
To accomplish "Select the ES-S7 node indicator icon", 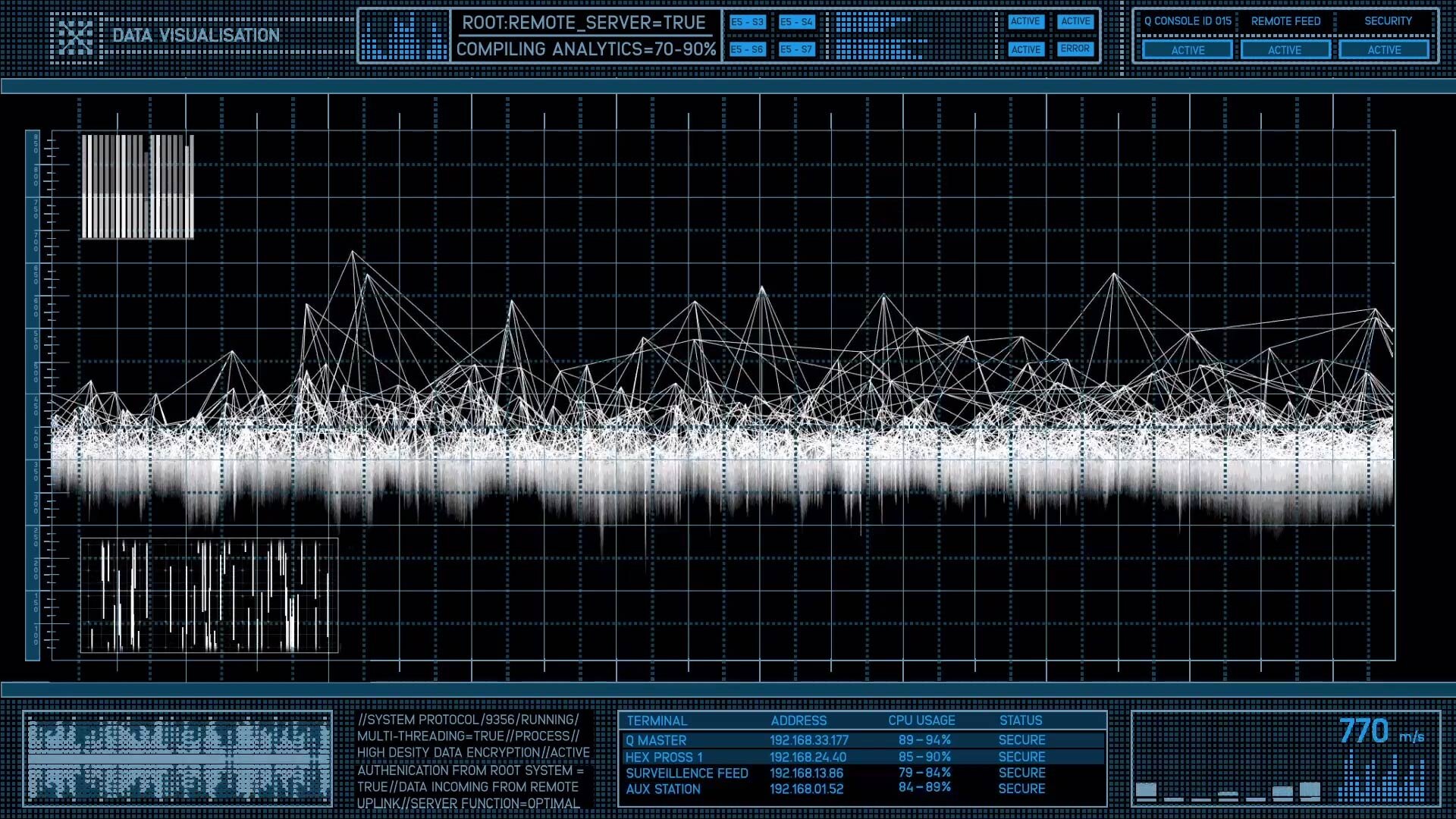I will (797, 49).
